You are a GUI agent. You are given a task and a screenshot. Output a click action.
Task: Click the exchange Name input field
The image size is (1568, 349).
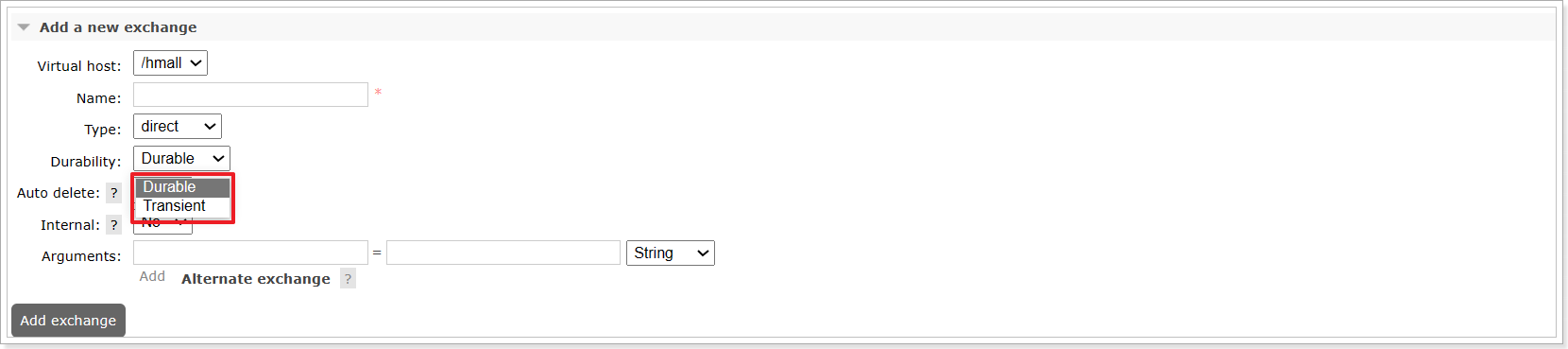pos(250,95)
